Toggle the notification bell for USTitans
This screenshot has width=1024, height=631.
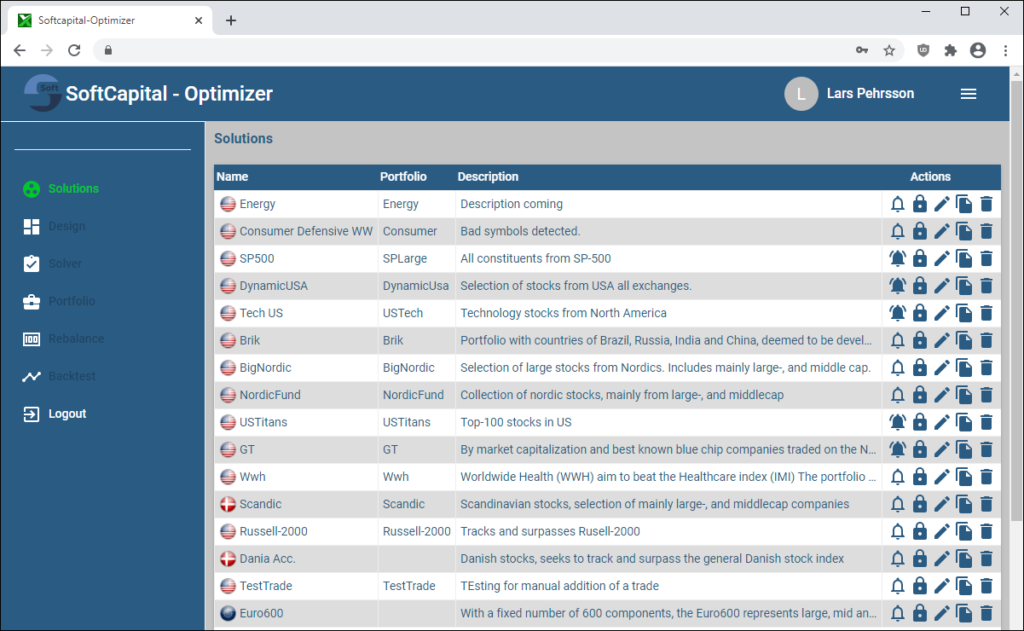coord(898,422)
